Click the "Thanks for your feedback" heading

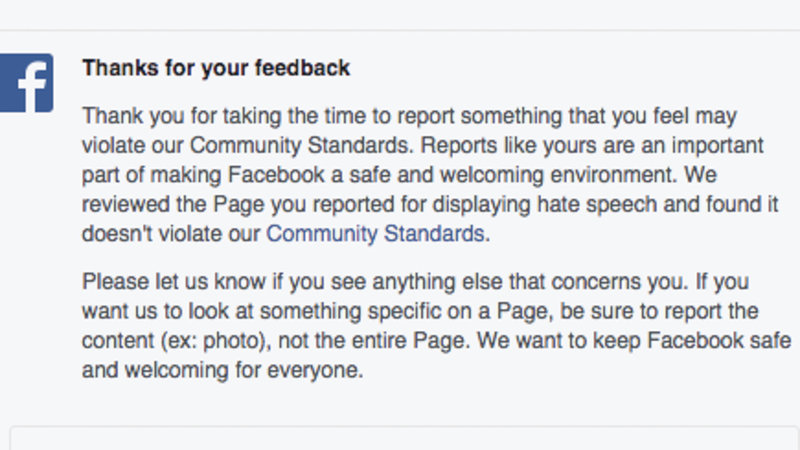(216, 69)
